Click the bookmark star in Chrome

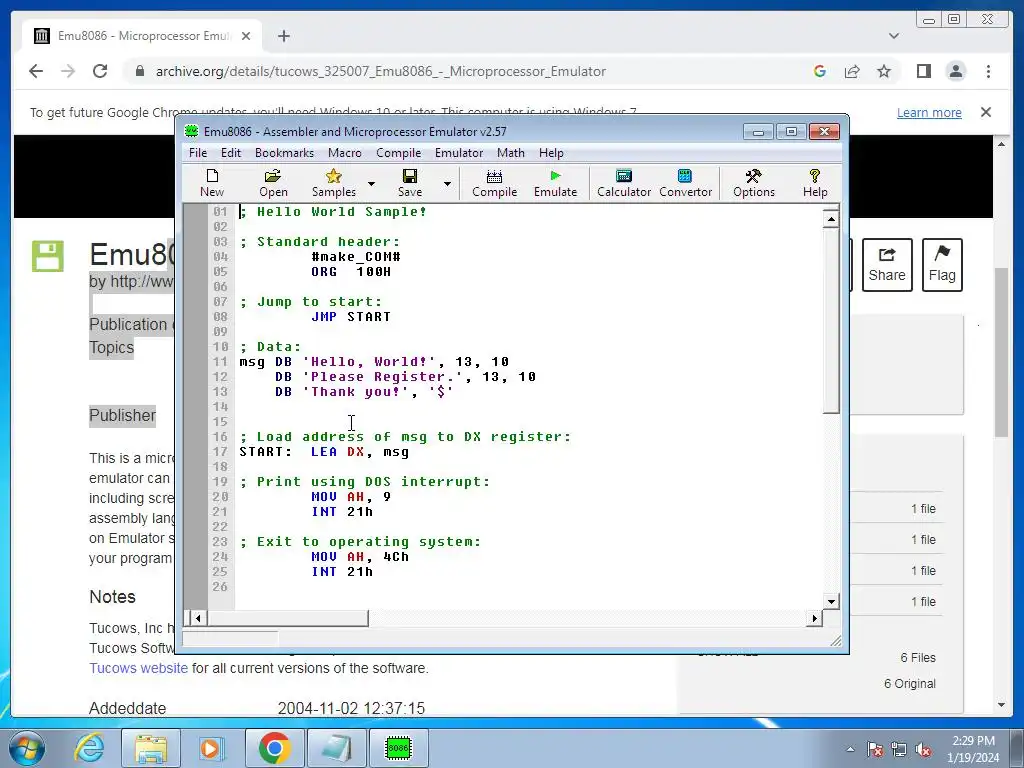[884, 71]
